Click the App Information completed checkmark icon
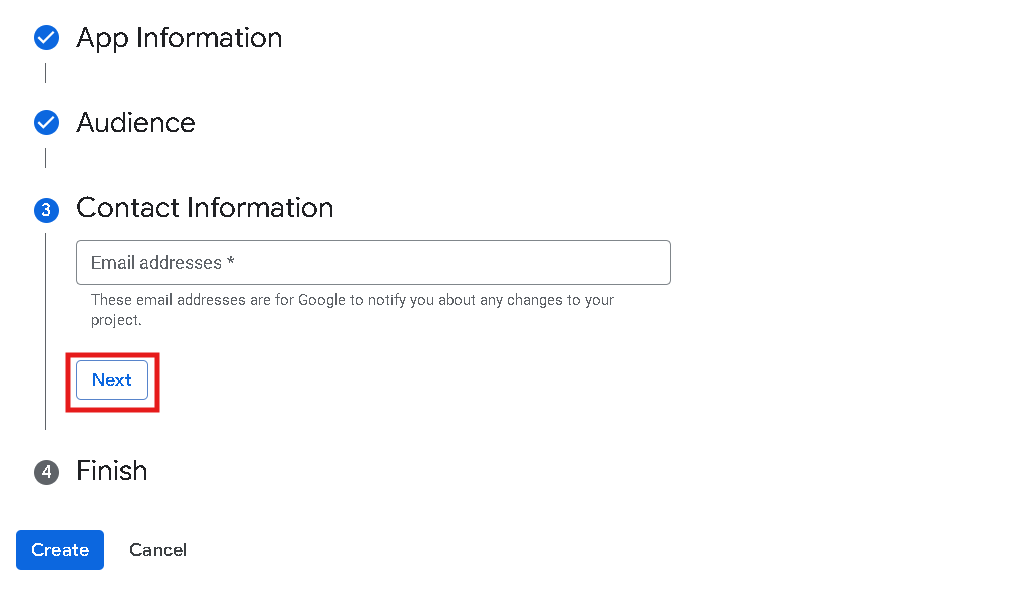Image resolution: width=1021 pixels, height=607 pixels. click(46, 38)
